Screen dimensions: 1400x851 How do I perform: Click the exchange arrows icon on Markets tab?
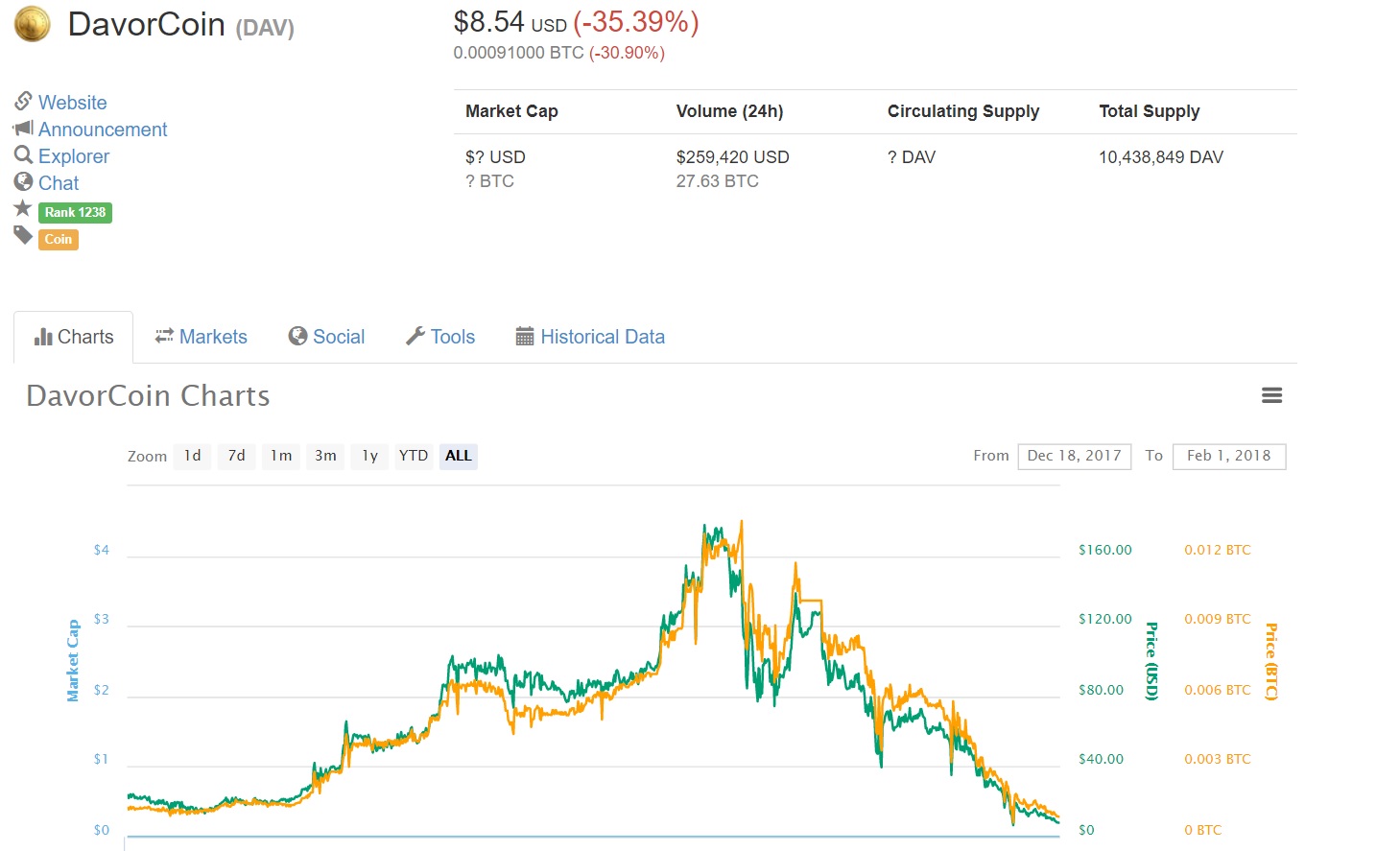click(164, 336)
